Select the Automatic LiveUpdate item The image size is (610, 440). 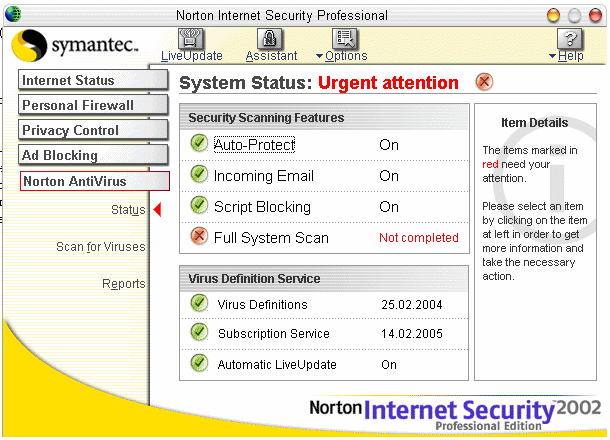click(x=277, y=365)
